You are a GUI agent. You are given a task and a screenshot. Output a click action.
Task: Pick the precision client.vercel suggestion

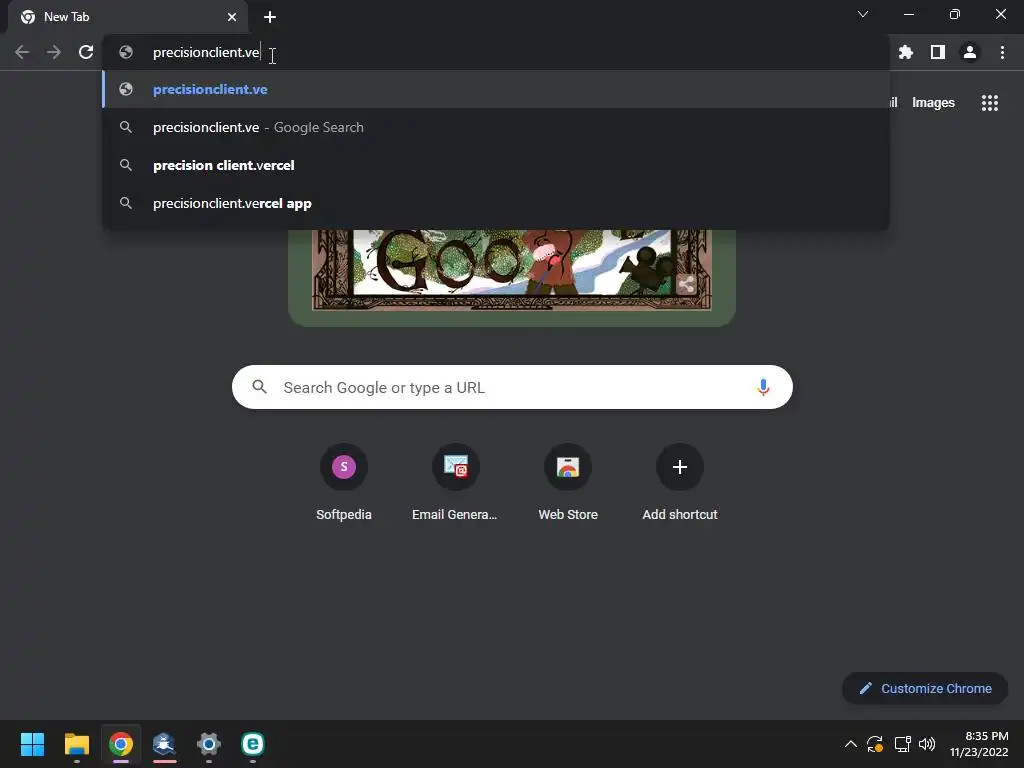click(496, 165)
